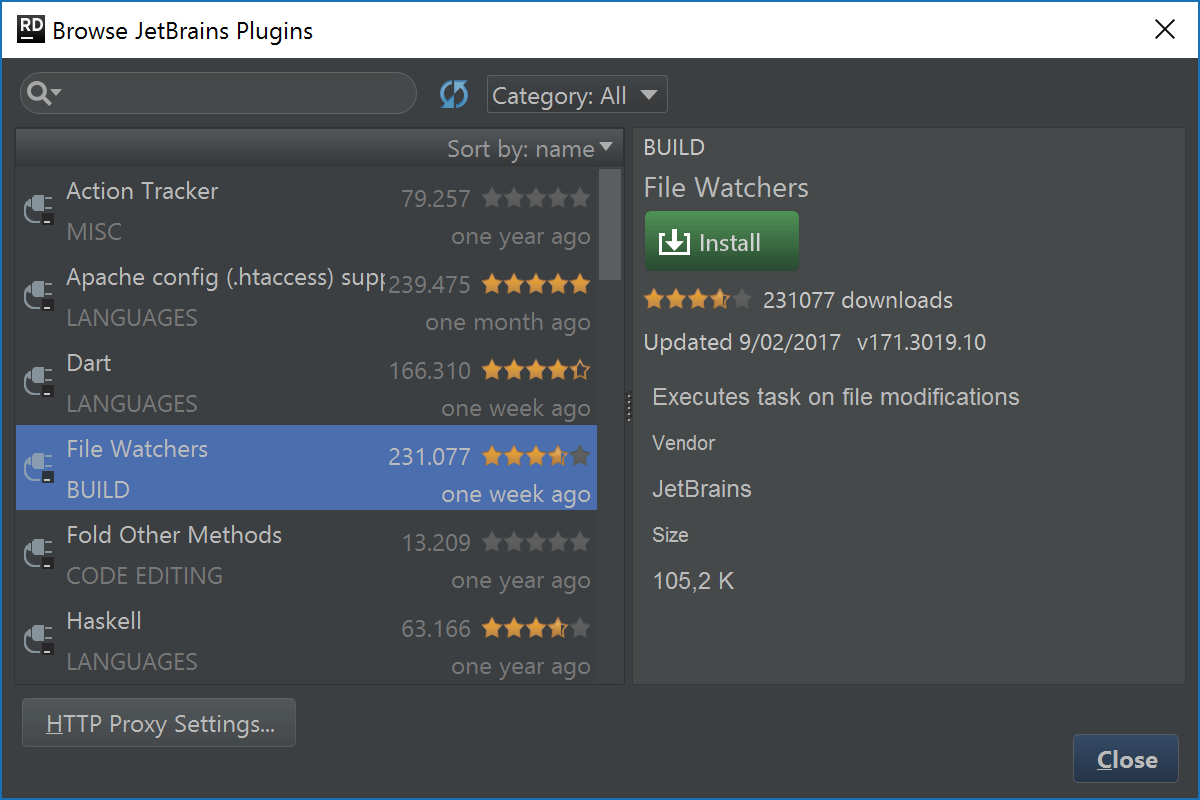
Task: Click the File Watchers title in details
Action: [x=726, y=188]
